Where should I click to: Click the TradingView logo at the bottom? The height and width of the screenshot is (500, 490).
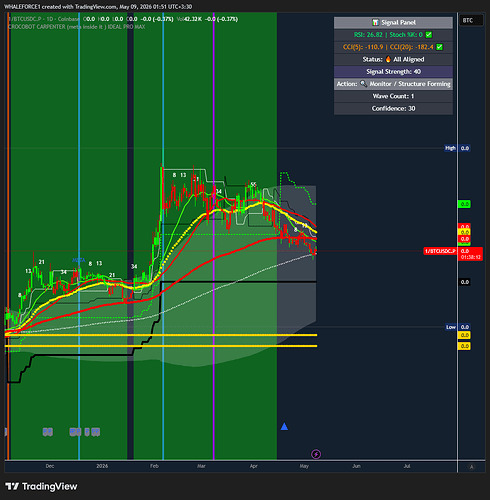(41, 486)
